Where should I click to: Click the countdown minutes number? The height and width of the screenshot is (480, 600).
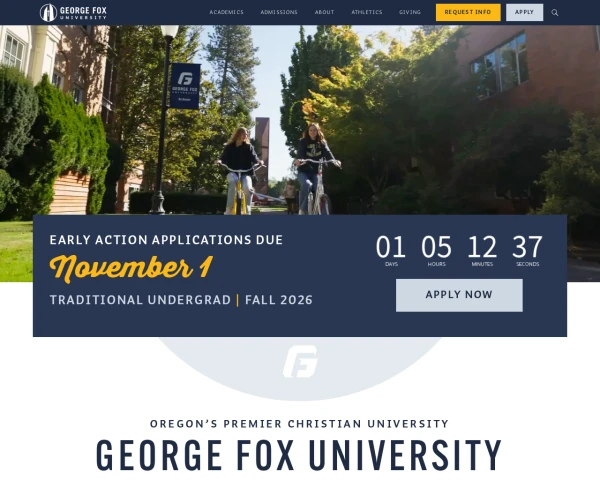tap(482, 247)
